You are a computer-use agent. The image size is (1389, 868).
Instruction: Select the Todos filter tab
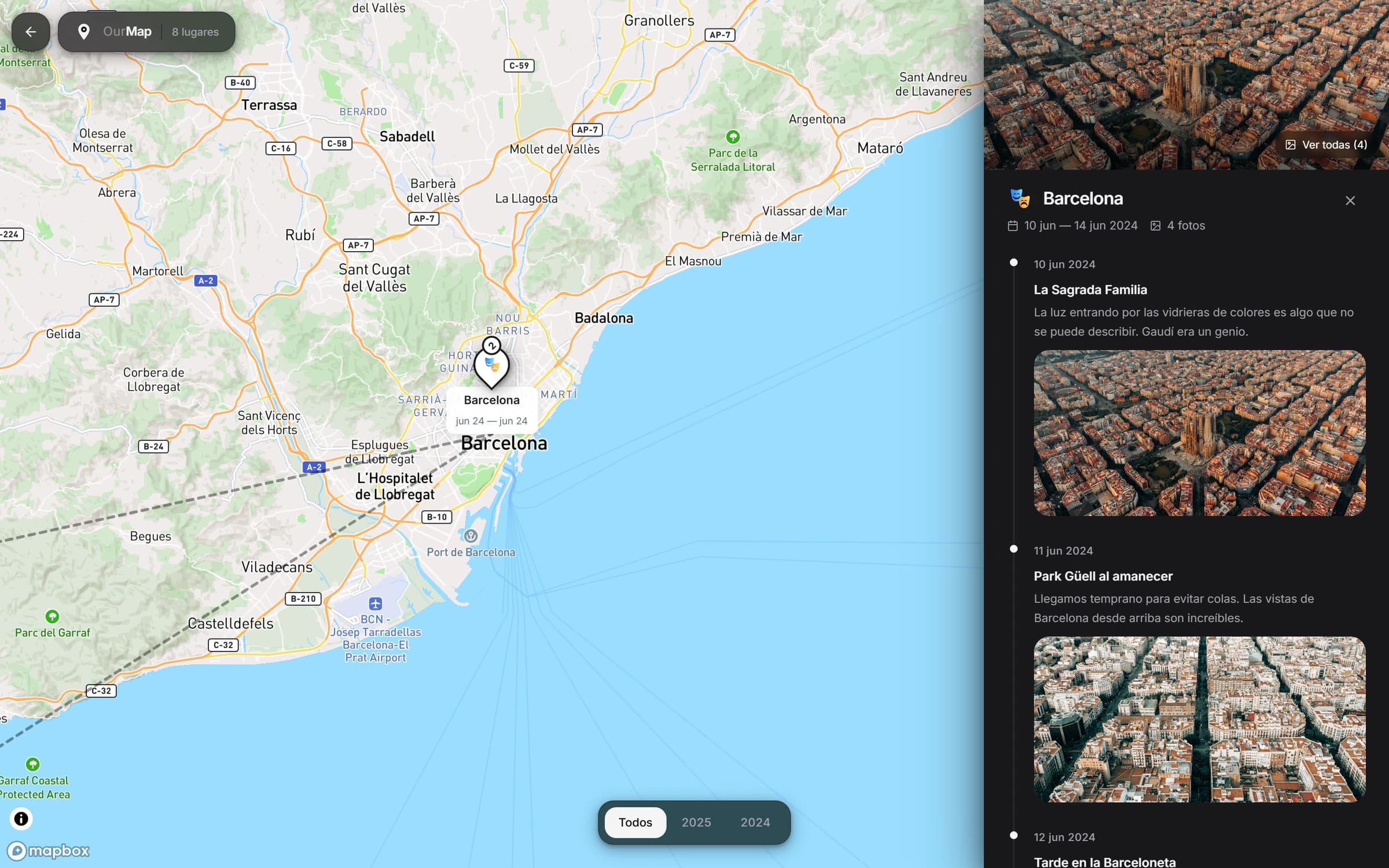pos(635,822)
